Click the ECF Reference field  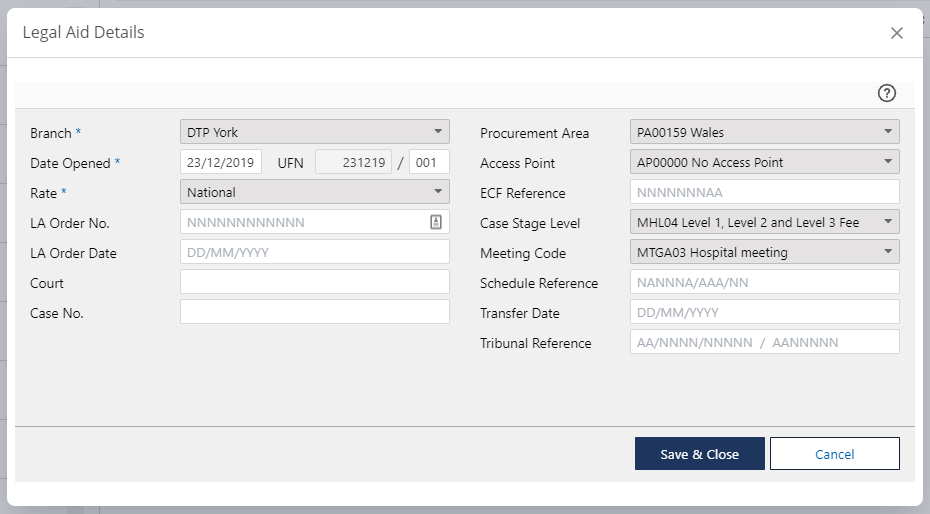[x=764, y=192]
